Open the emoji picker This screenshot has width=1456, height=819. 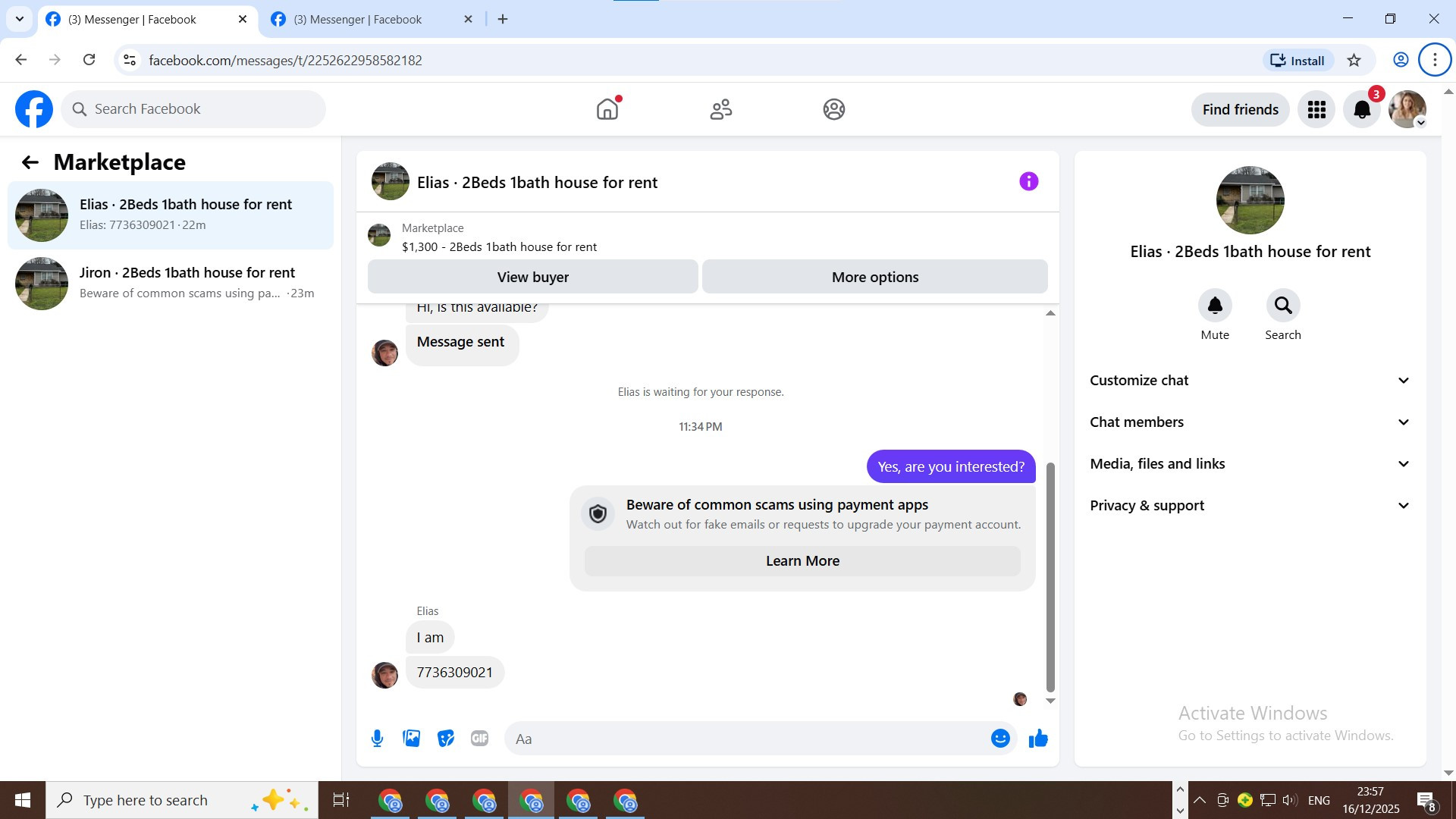click(x=1000, y=739)
